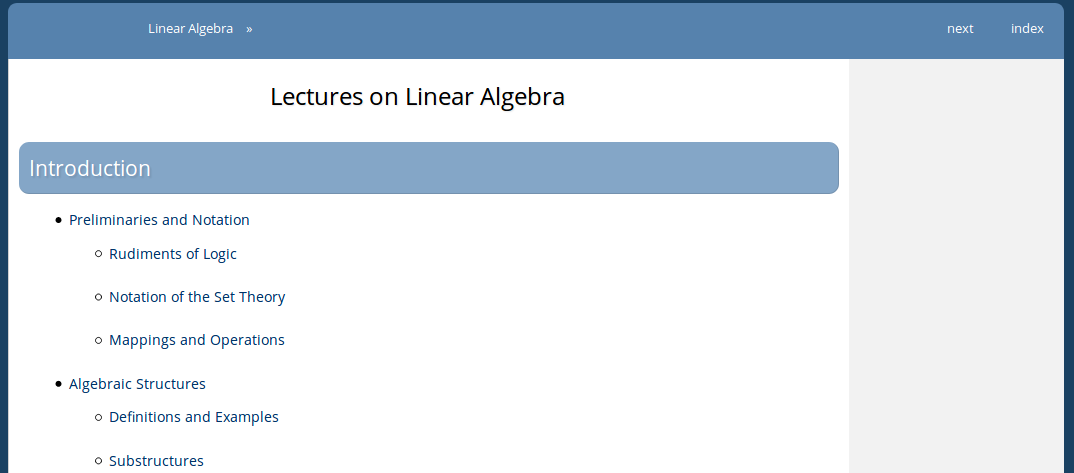Select the Lectures on Linear Algebra title
Image resolution: width=1074 pixels, height=473 pixels.
[x=417, y=97]
